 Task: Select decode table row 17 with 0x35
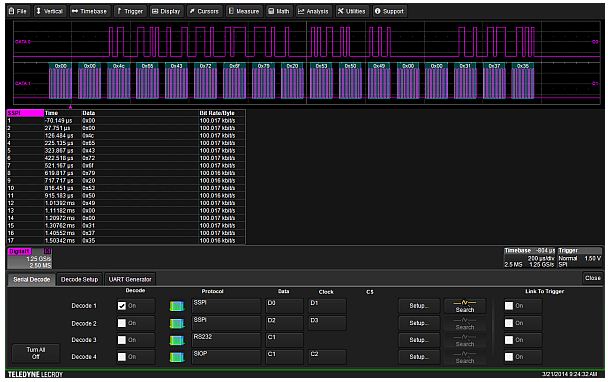click(x=126, y=240)
